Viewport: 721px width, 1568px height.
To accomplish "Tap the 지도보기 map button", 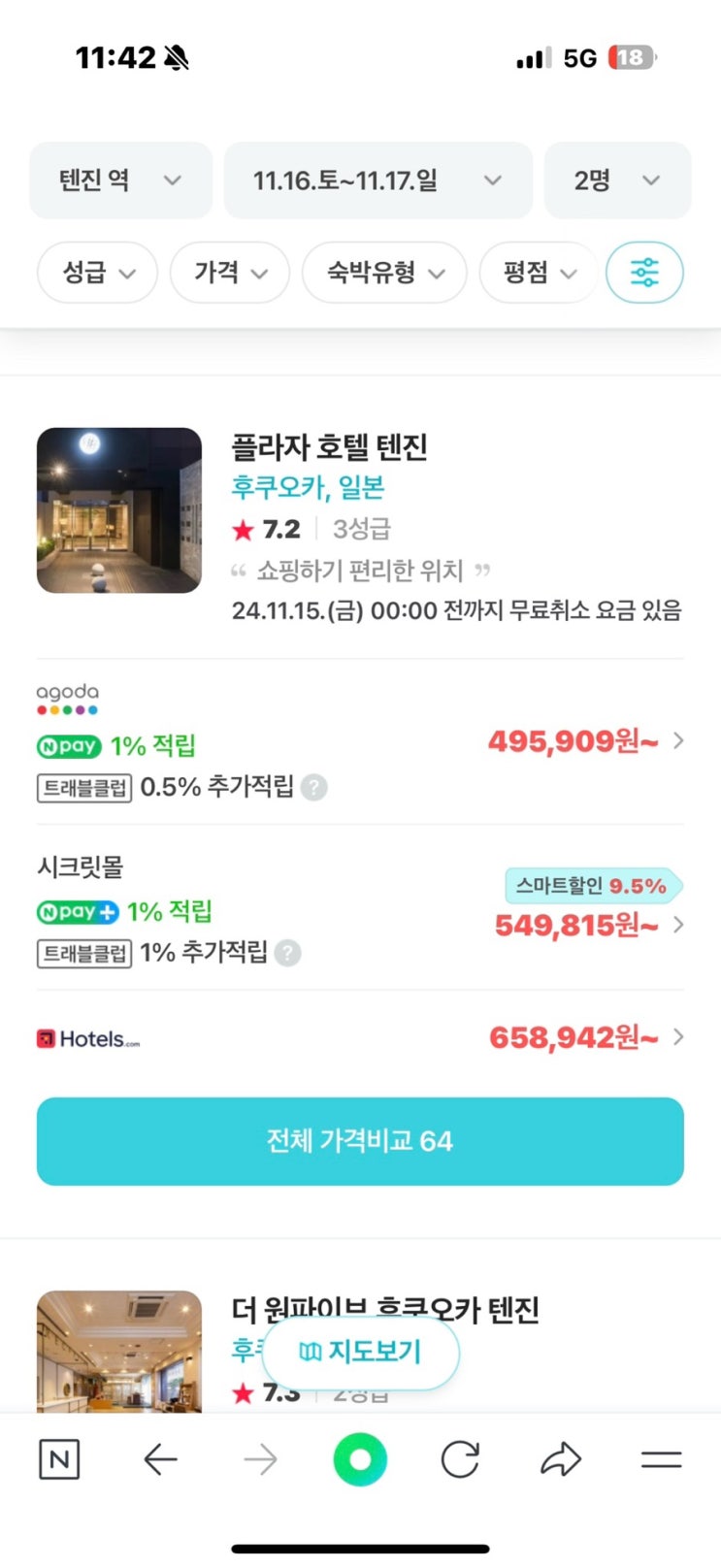I will 360,1352.
